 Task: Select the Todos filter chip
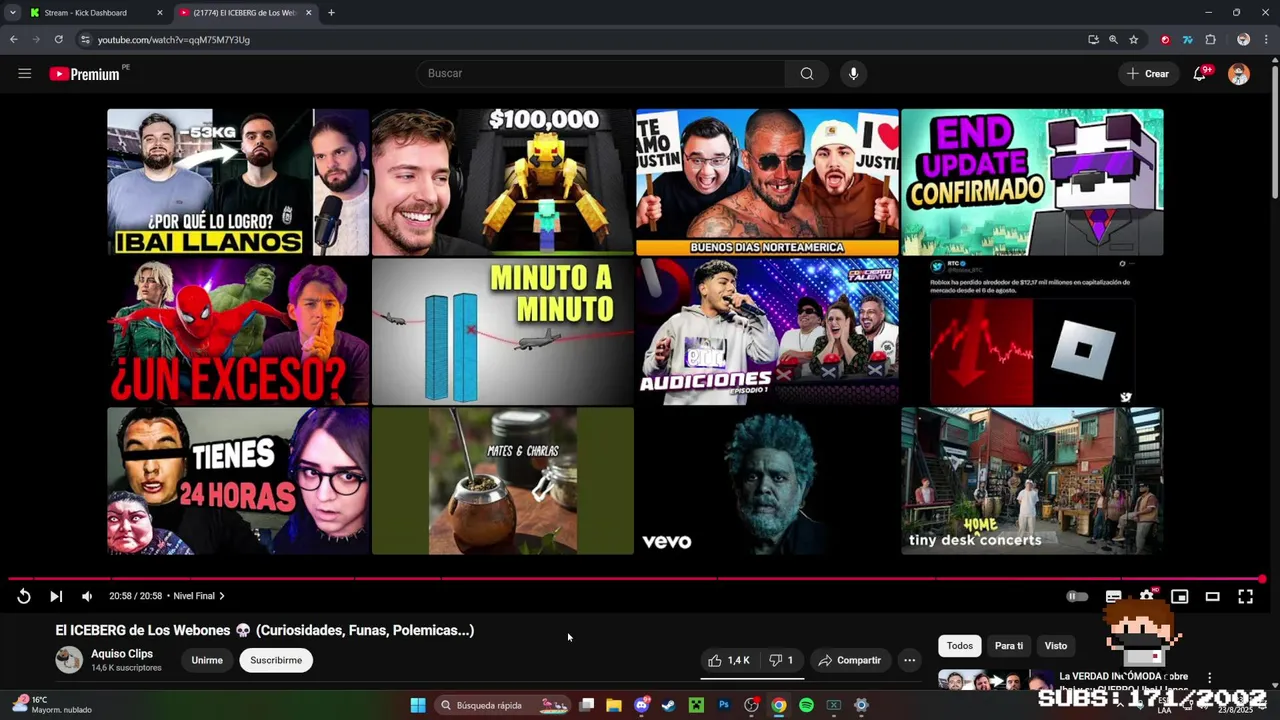[960, 646]
